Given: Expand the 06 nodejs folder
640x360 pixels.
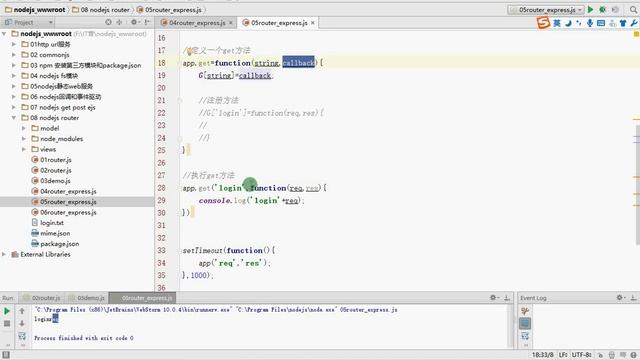Looking at the screenshot, I should 14,97.
